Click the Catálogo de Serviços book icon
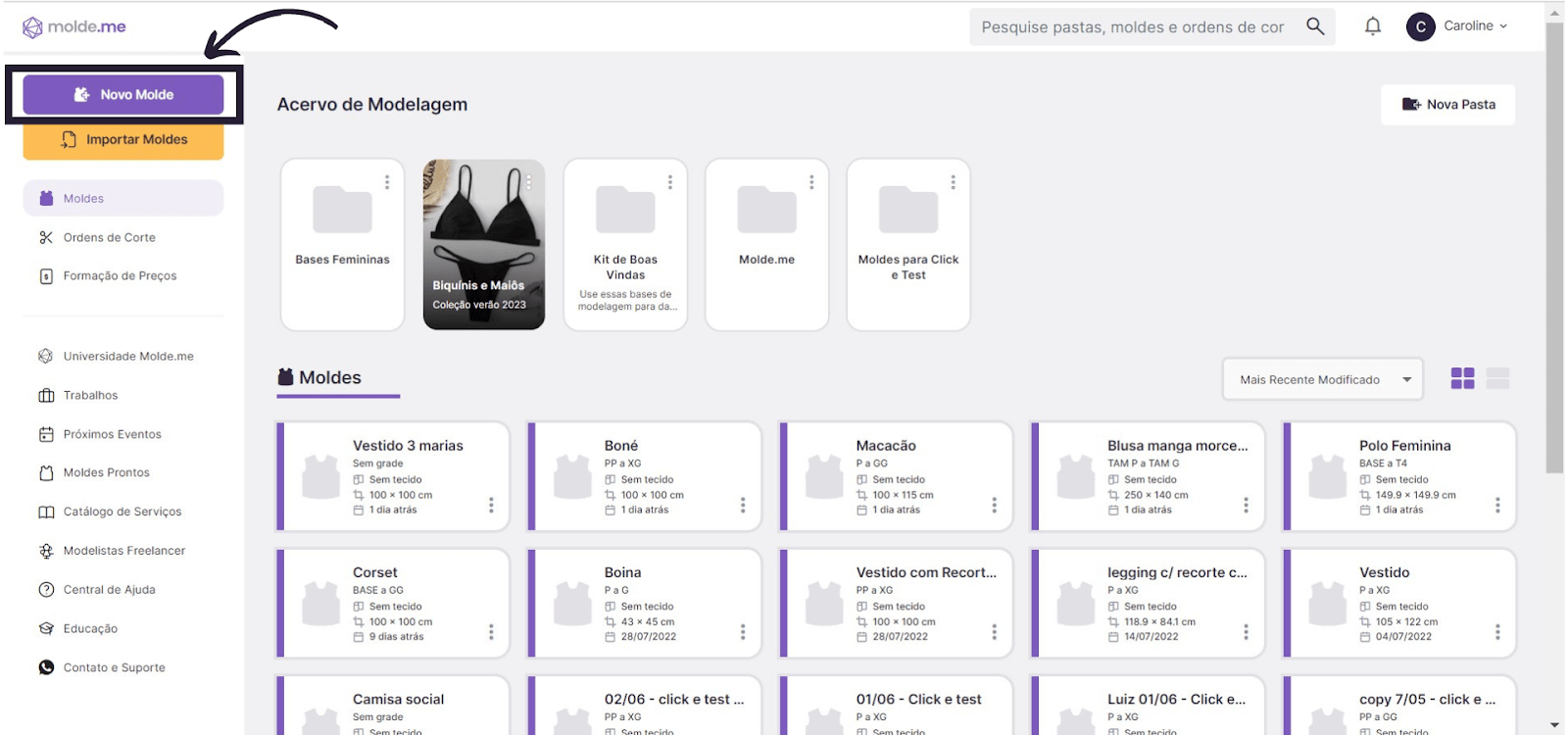This screenshot has height=735, width=1568. coord(46,512)
